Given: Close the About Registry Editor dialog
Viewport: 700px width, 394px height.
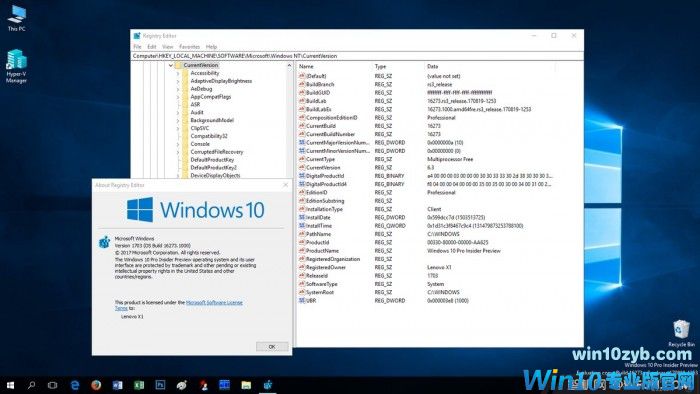Looking at the screenshot, I should (285, 185).
